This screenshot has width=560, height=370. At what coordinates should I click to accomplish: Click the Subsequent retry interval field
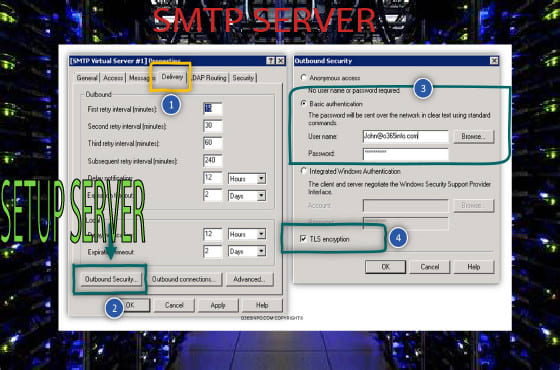pos(212,160)
